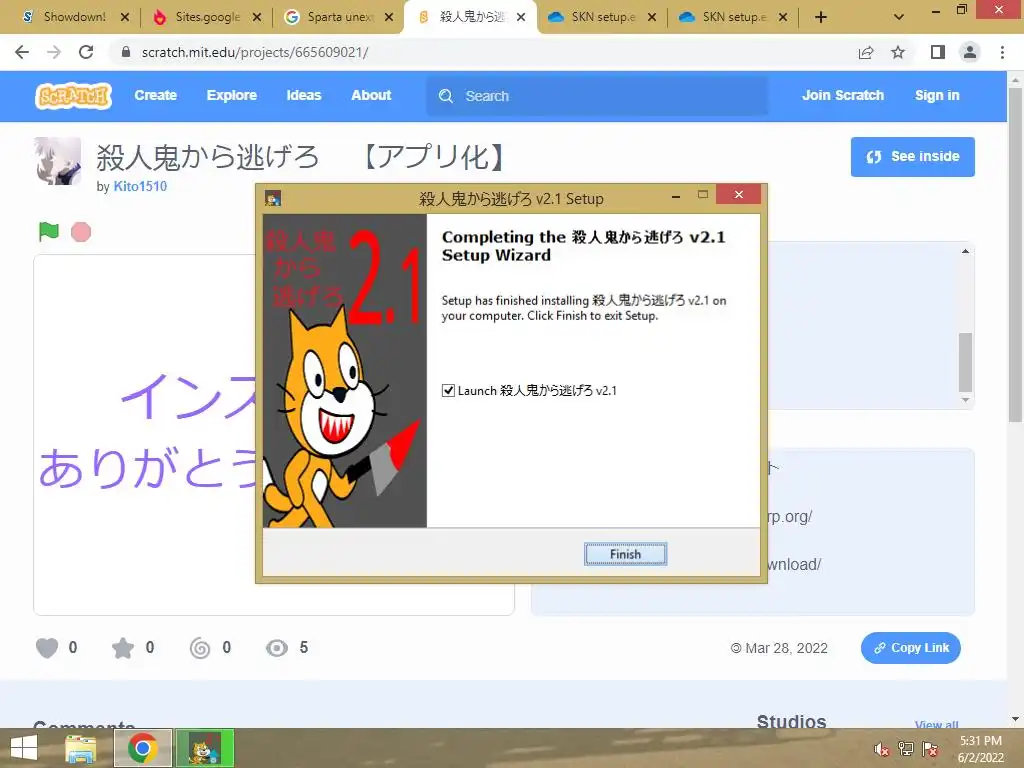Click the share page icon
Screen dimensions: 1024x768
(x=866, y=52)
